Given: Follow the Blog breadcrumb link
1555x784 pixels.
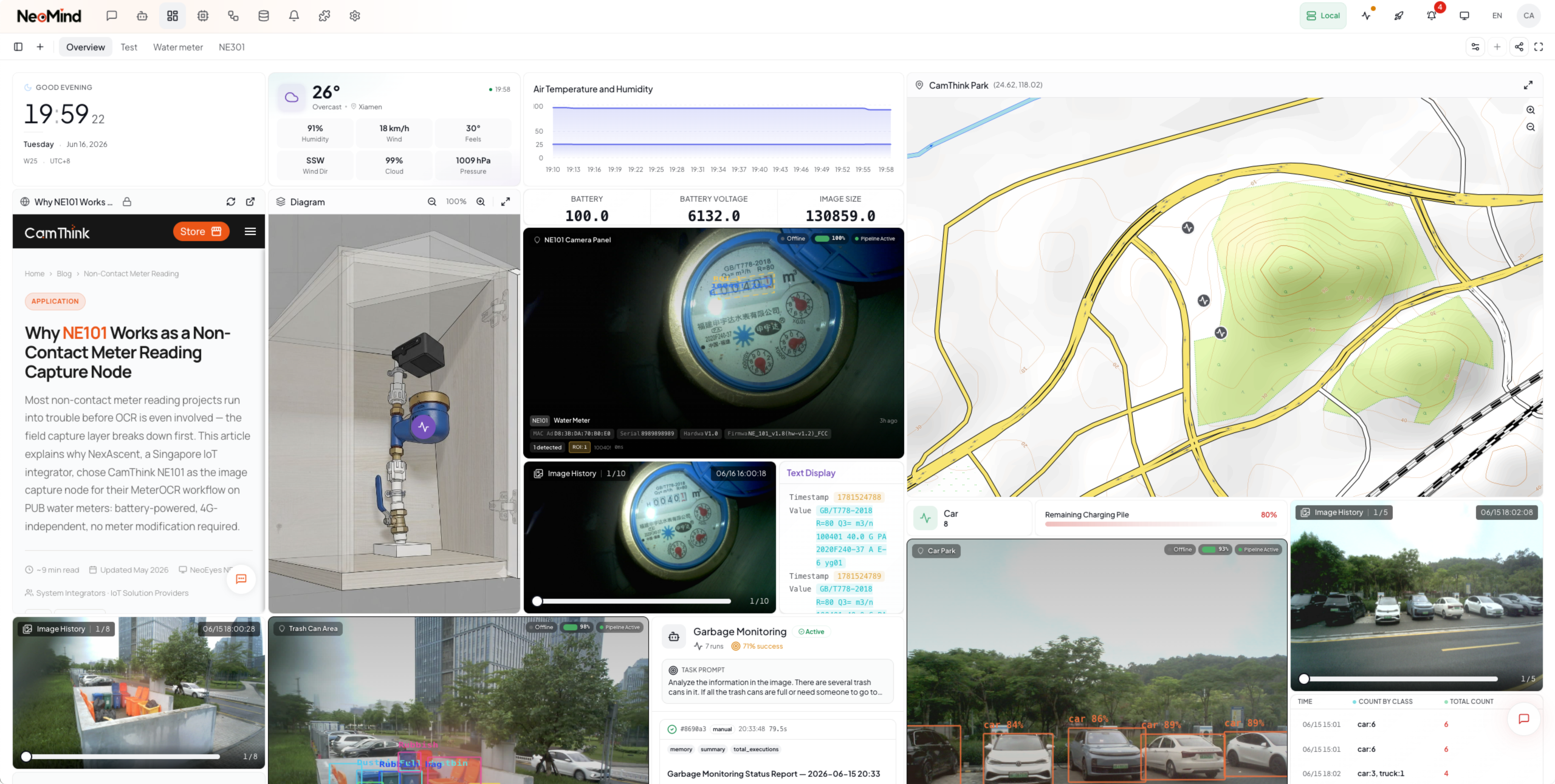Looking at the screenshot, I should tap(64, 274).
